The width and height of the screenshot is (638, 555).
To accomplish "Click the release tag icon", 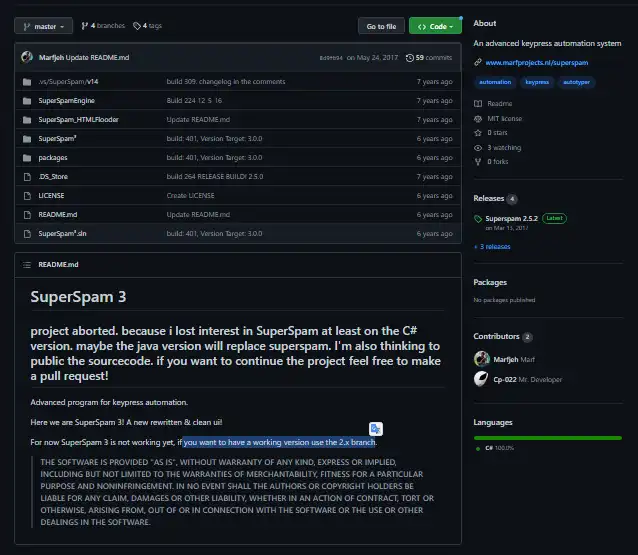I will pos(478,219).
